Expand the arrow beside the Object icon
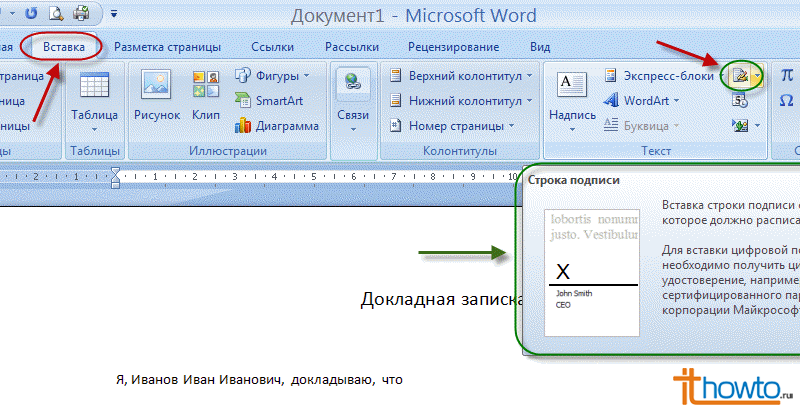800x412 pixels. 758,125
